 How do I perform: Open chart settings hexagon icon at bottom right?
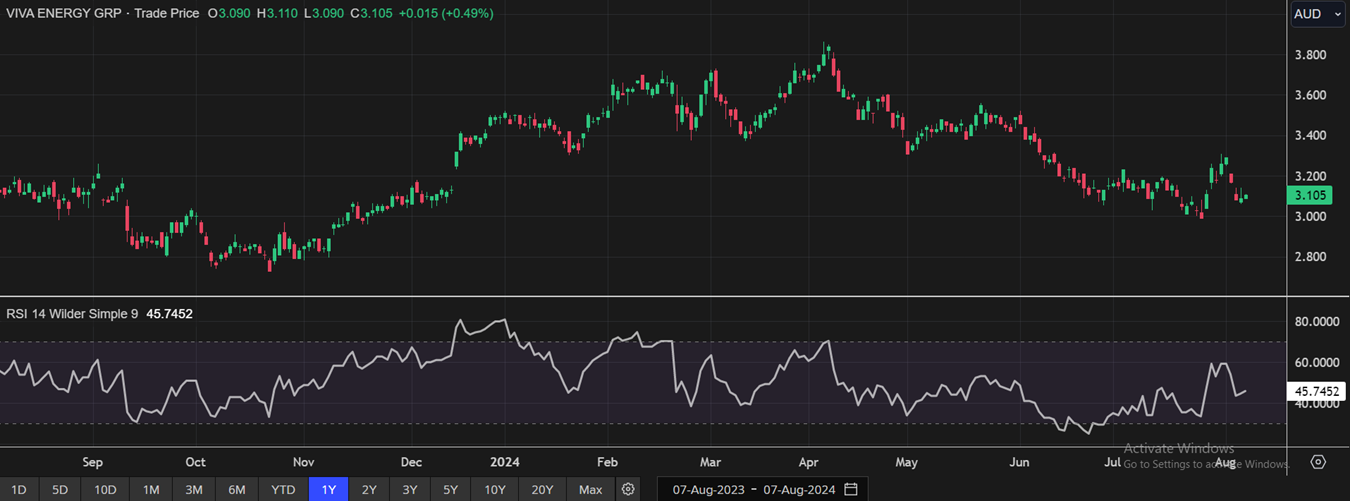pyautogui.click(x=1318, y=462)
